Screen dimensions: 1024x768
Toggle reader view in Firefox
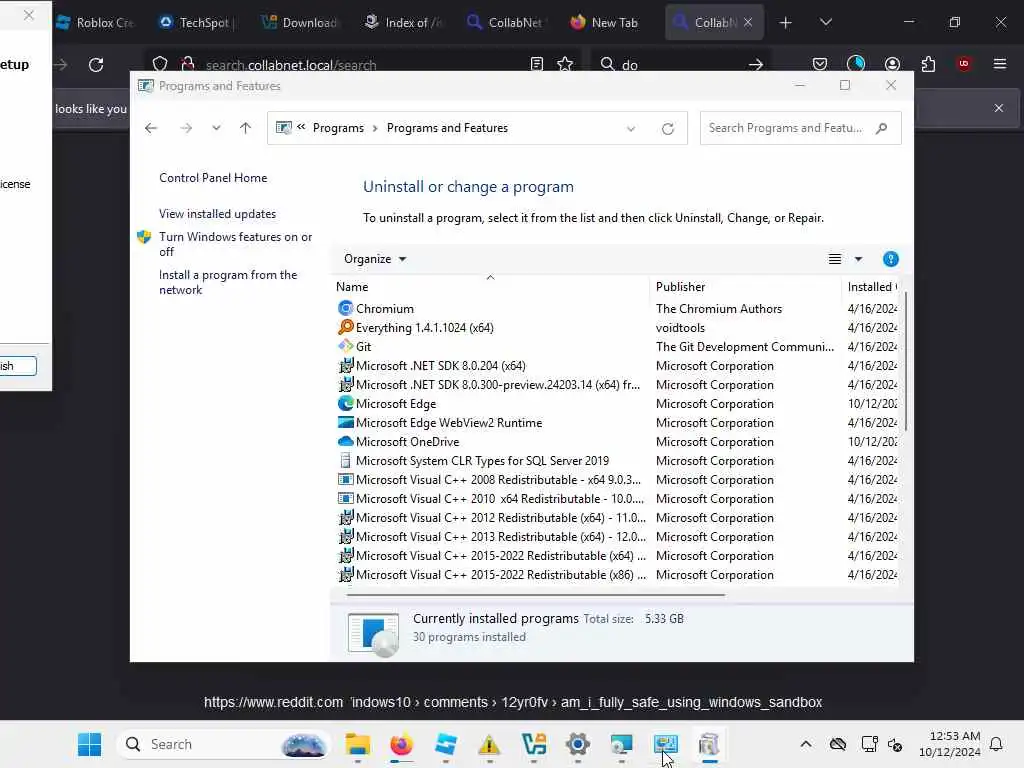(537, 64)
